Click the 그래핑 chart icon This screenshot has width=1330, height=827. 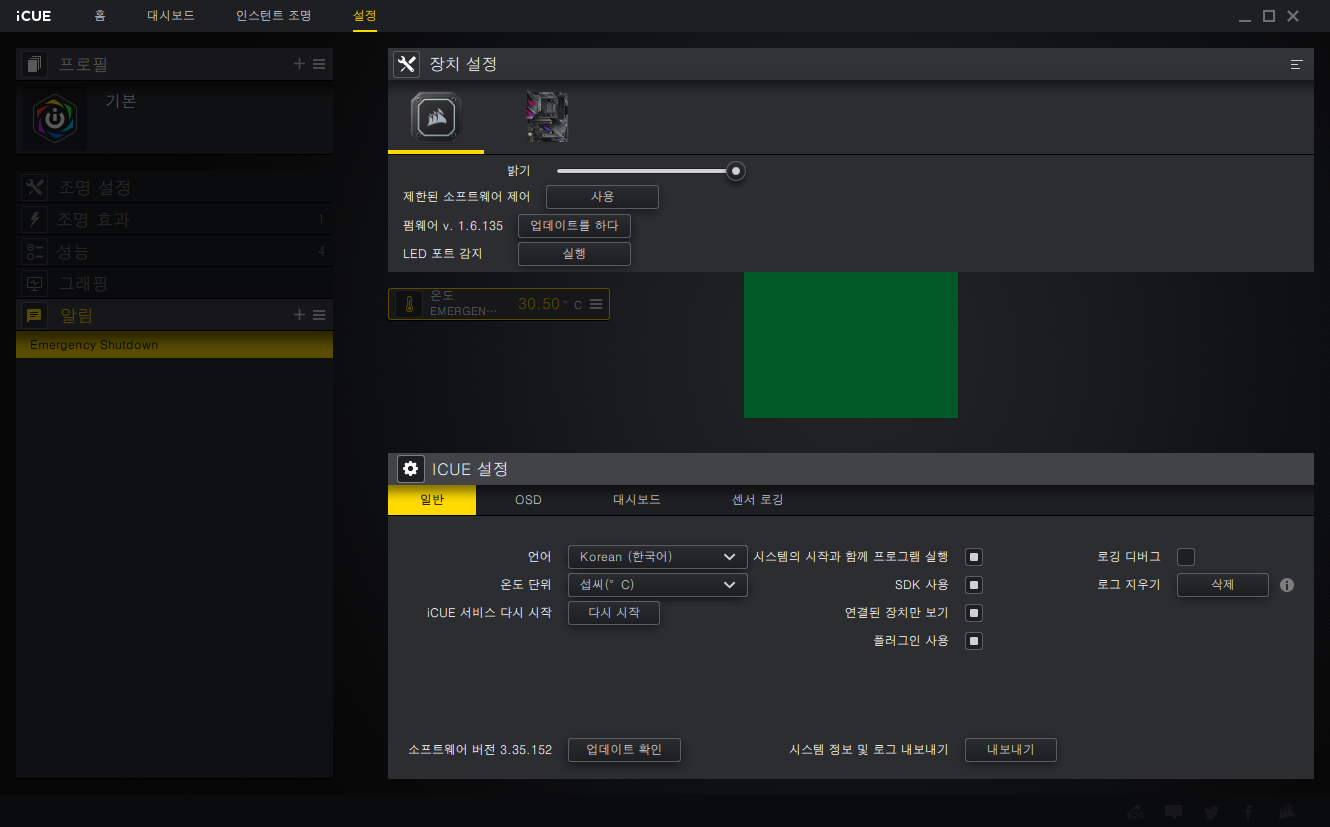tap(34, 283)
